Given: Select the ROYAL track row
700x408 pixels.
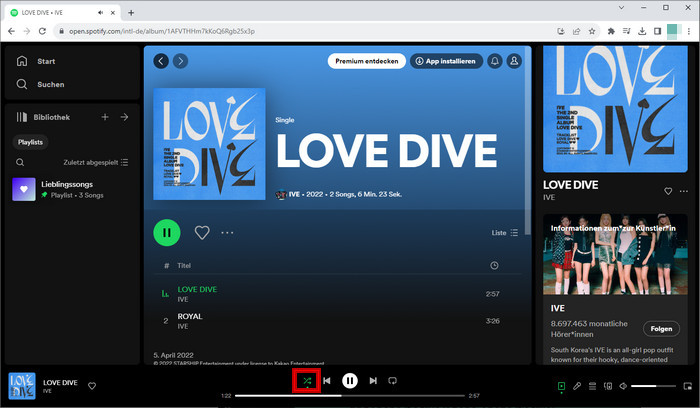Looking at the screenshot, I should coord(338,321).
